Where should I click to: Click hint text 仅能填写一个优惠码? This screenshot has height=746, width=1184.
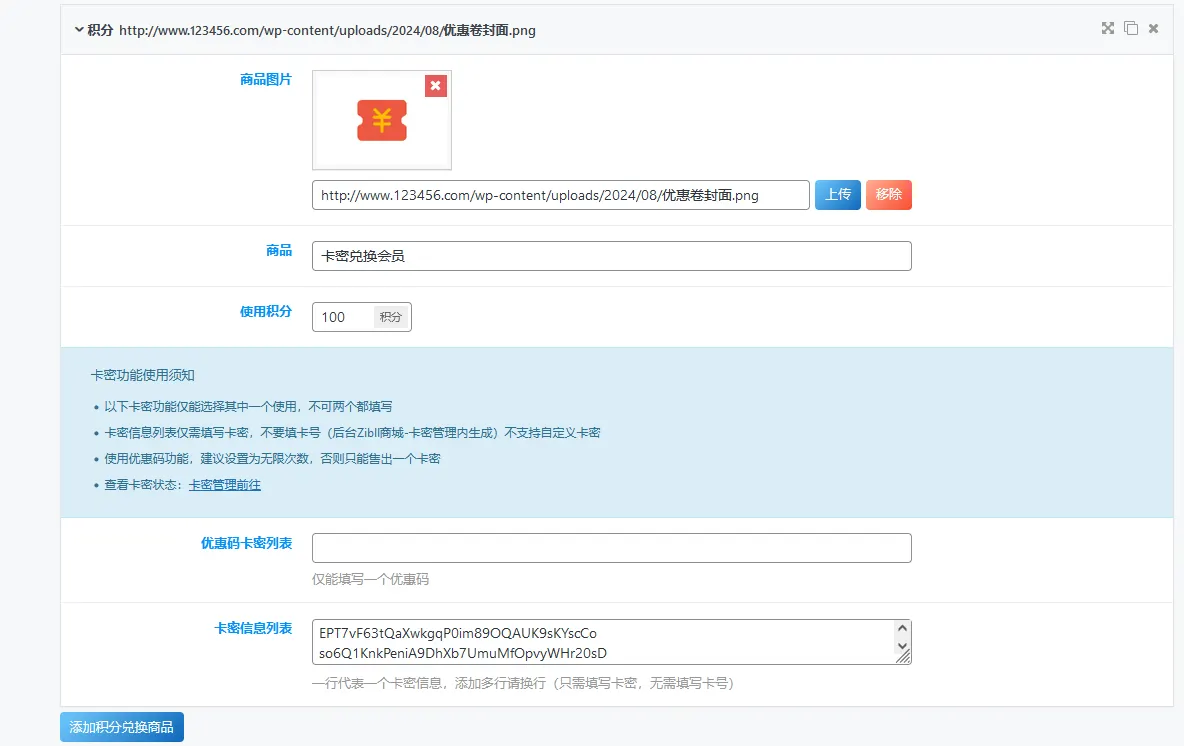point(371,579)
